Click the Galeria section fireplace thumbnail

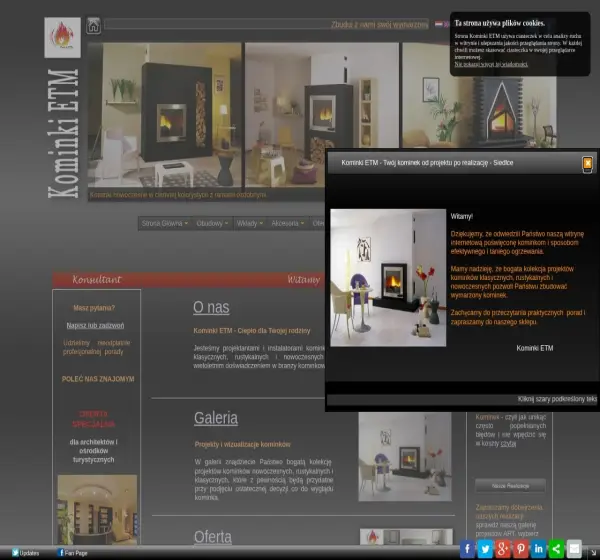(405, 457)
